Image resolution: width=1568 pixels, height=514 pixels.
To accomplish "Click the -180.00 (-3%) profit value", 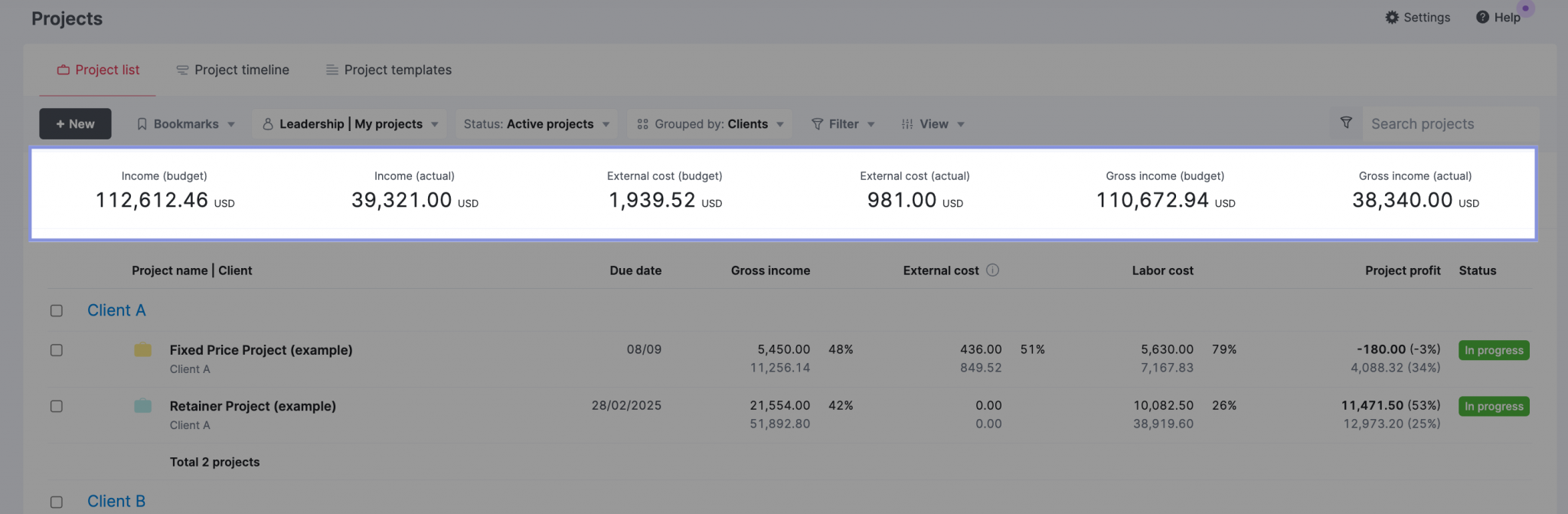I will 1399,349.
